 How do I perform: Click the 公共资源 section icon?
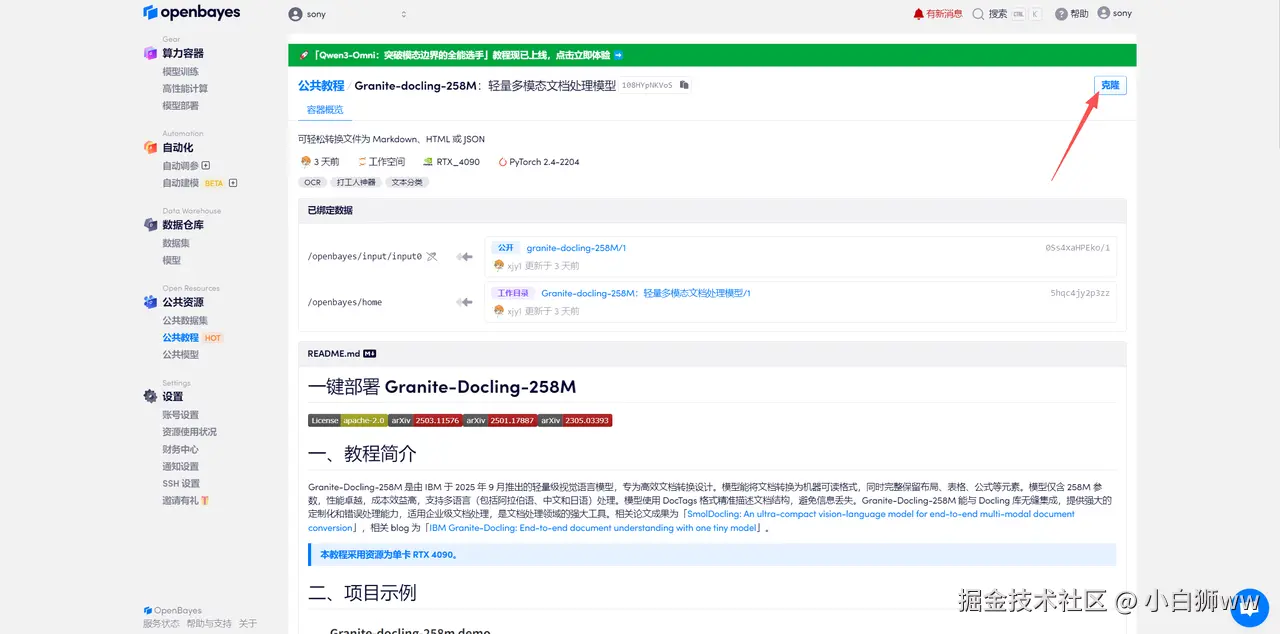[150, 302]
